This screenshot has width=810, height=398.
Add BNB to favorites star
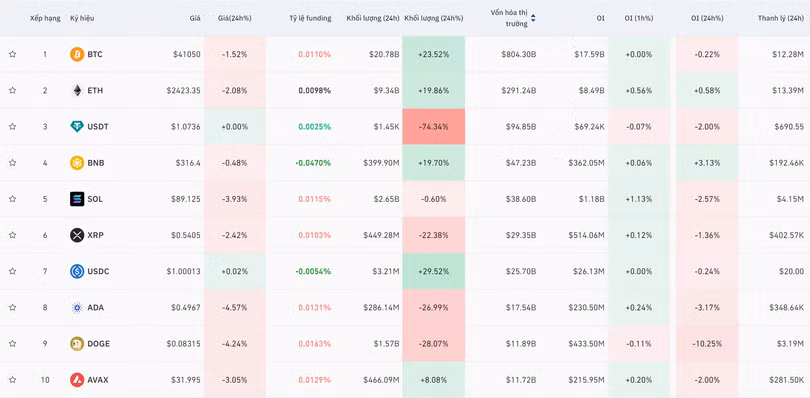pyautogui.click(x=12, y=163)
